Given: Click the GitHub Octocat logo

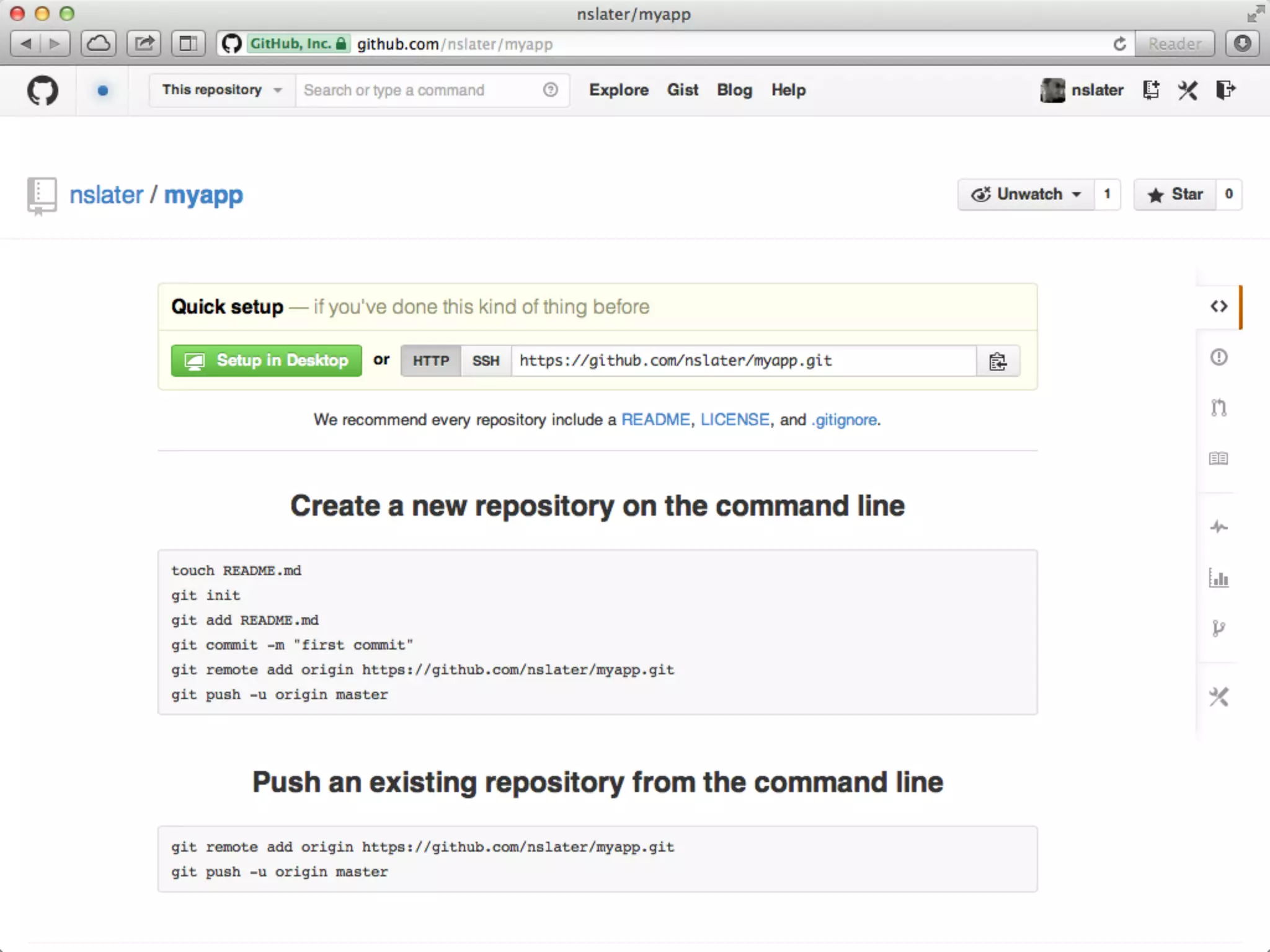Looking at the screenshot, I should 42,90.
